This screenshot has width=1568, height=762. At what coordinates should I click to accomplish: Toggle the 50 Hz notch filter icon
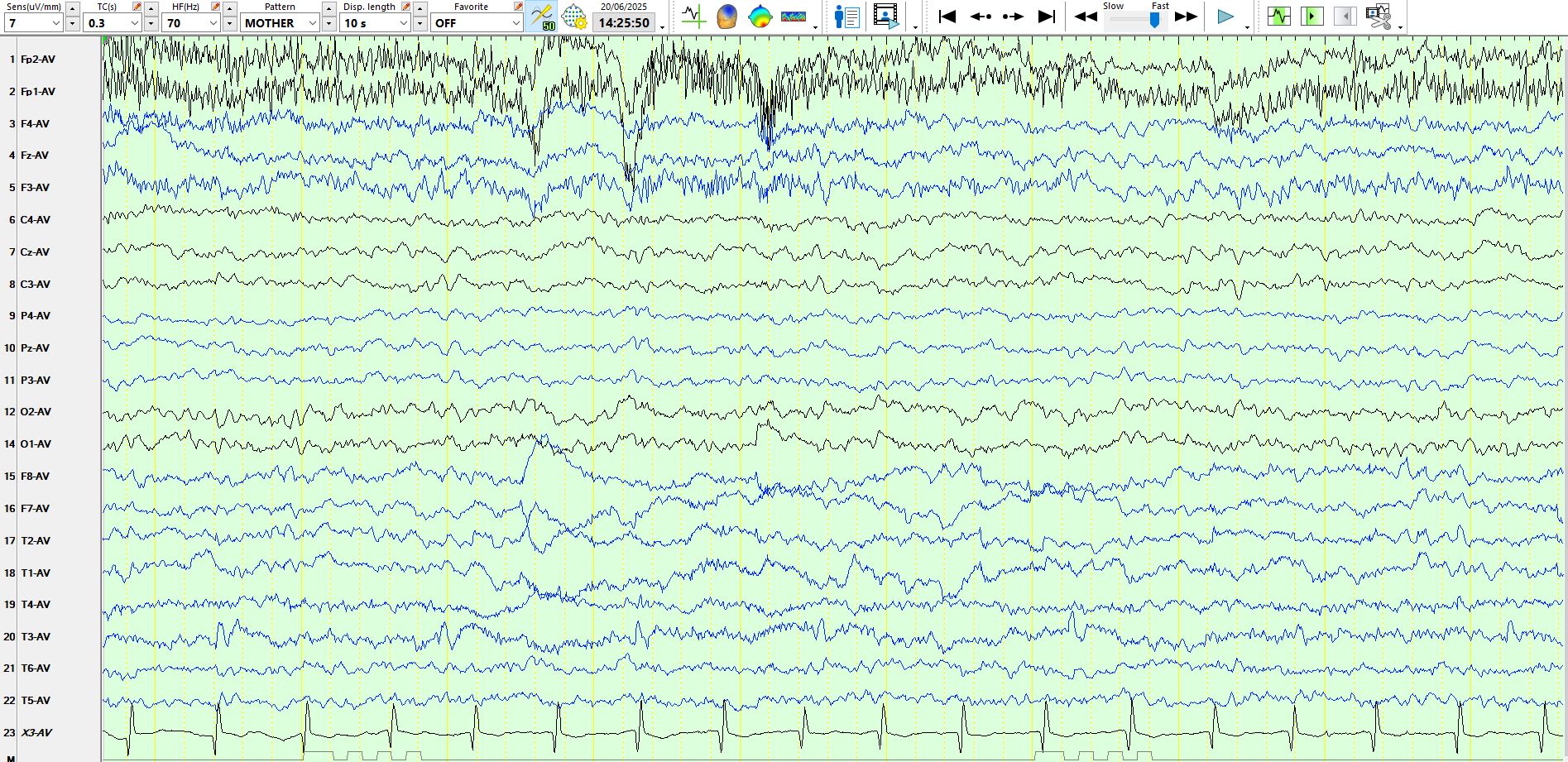(542, 17)
